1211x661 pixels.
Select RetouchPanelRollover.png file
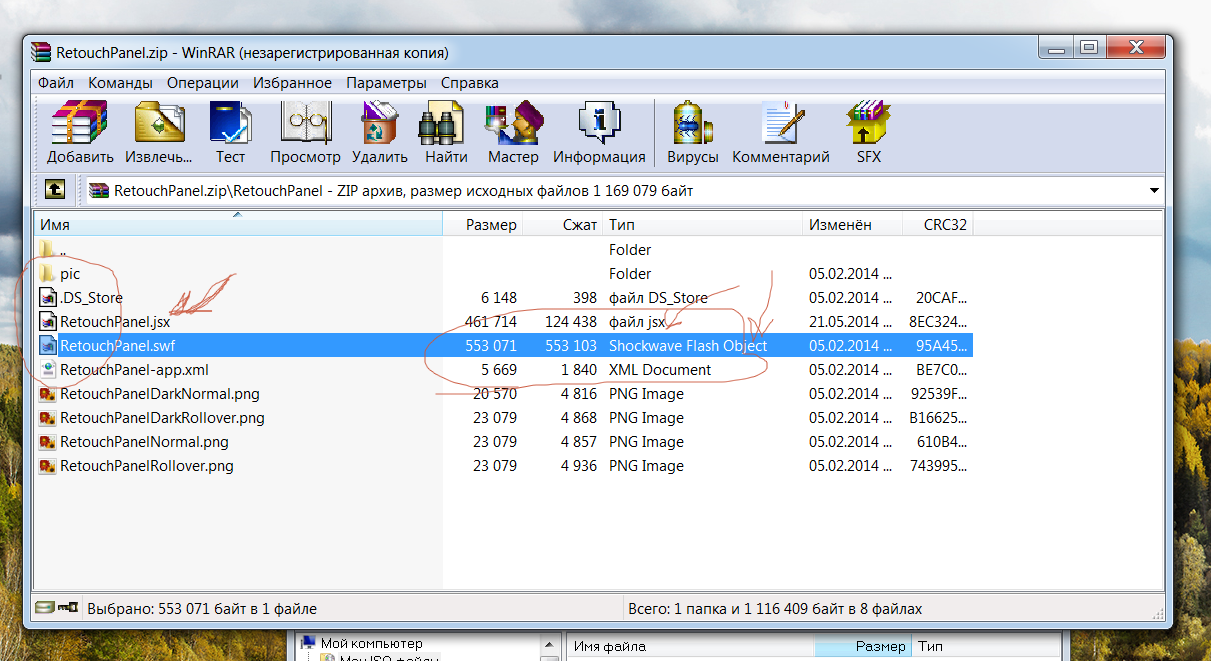[x=147, y=465]
